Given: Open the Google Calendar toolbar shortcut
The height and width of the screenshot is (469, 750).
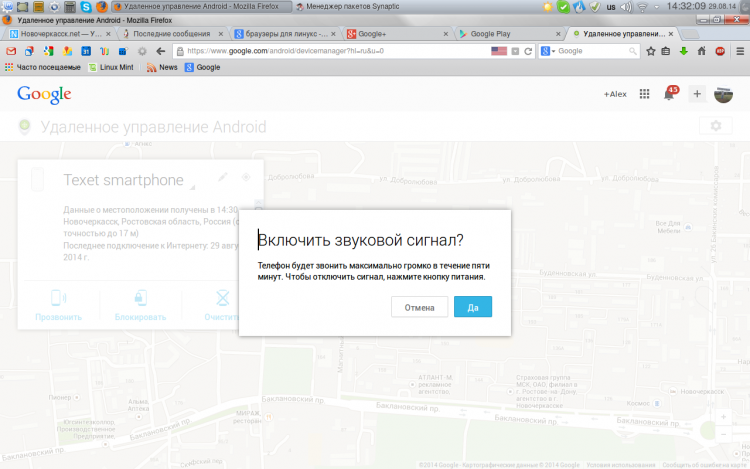Looking at the screenshot, I should pos(86,51).
